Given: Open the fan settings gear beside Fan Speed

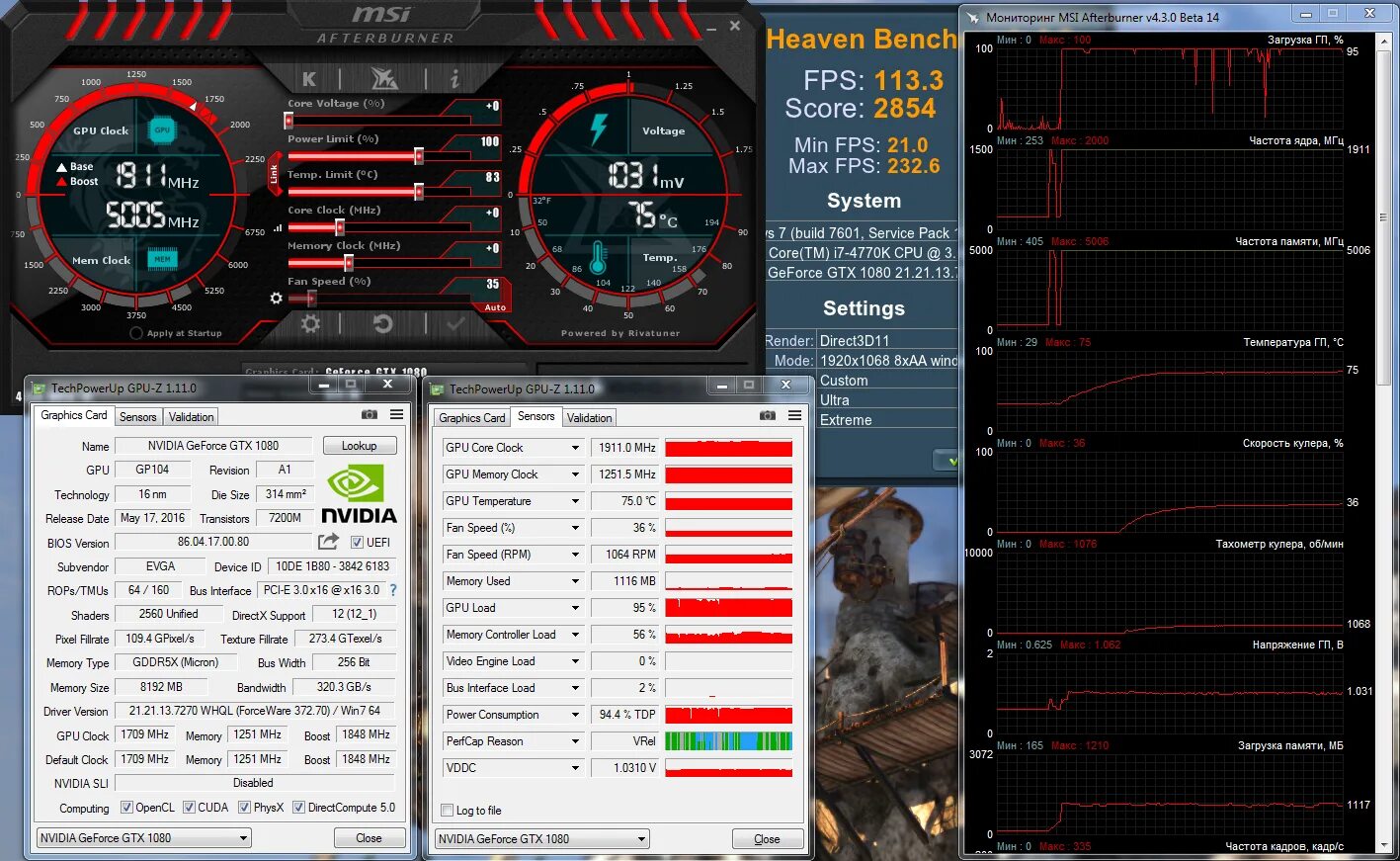Looking at the screenshot, I should pyautogui.click(x=276, y=298).
